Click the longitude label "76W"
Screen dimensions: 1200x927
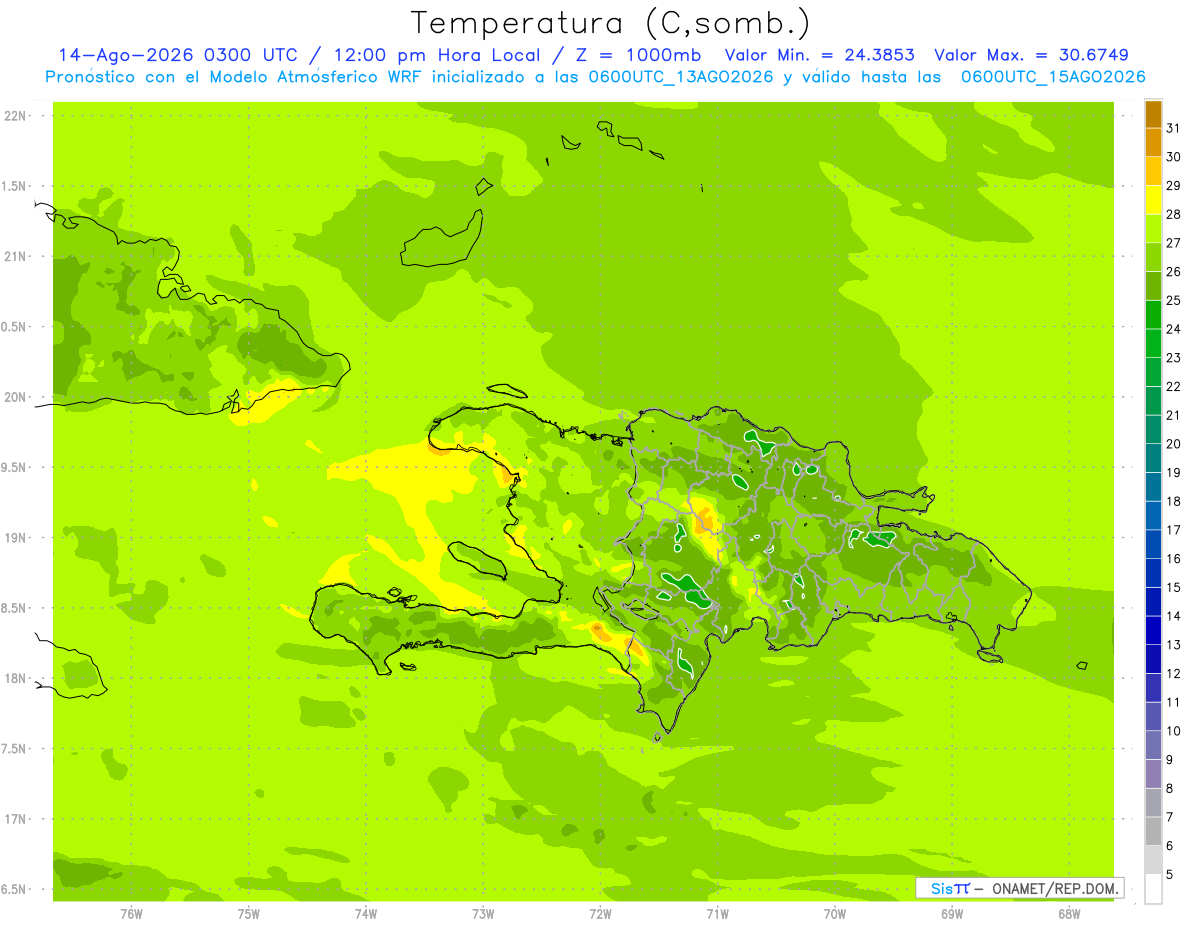coord(131,914)
